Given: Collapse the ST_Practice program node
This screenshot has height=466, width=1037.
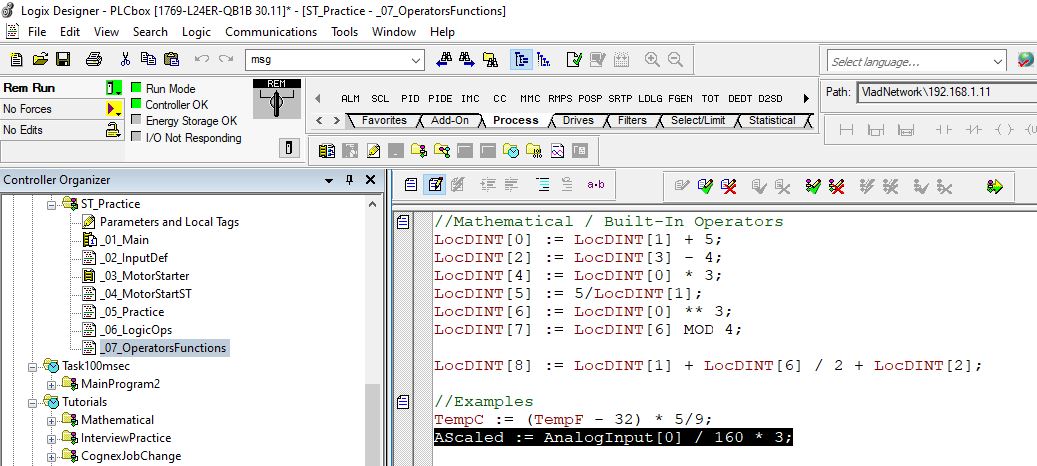Looking at the screenshot, I should [x=52, y=204].
